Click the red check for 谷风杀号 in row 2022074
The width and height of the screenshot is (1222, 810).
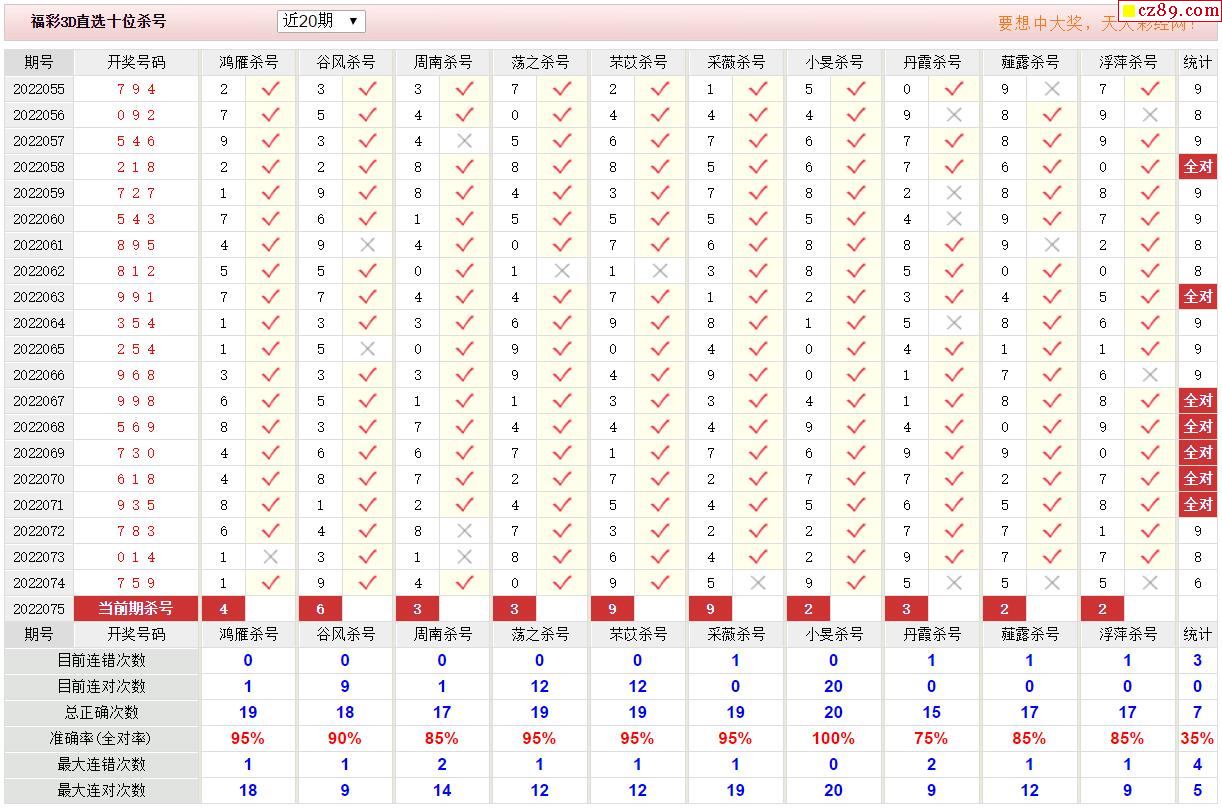click(367, 583)
